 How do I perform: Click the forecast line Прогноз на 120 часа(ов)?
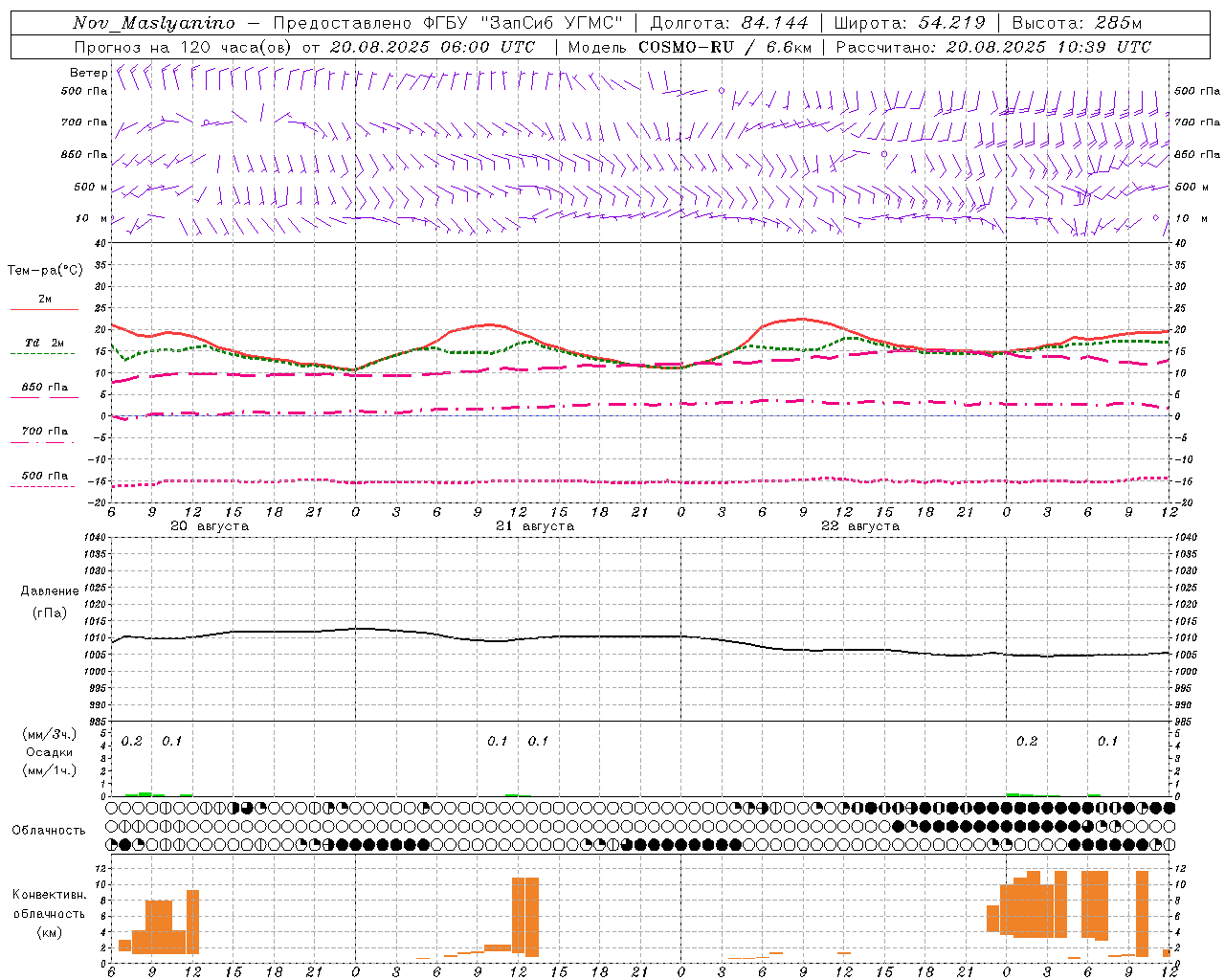click(184, 47)
